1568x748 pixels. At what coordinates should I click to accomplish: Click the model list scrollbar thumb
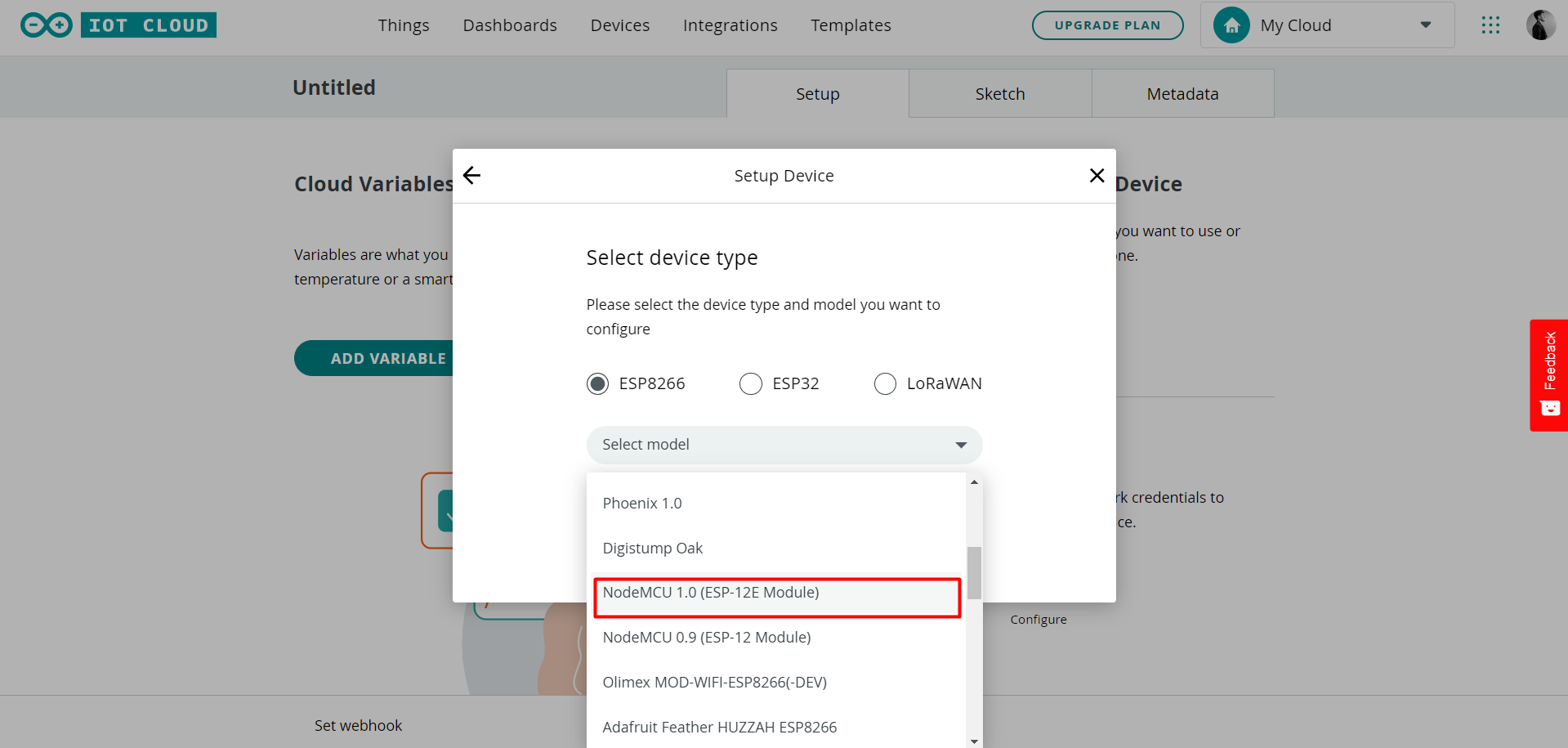(x=974, y=573)
